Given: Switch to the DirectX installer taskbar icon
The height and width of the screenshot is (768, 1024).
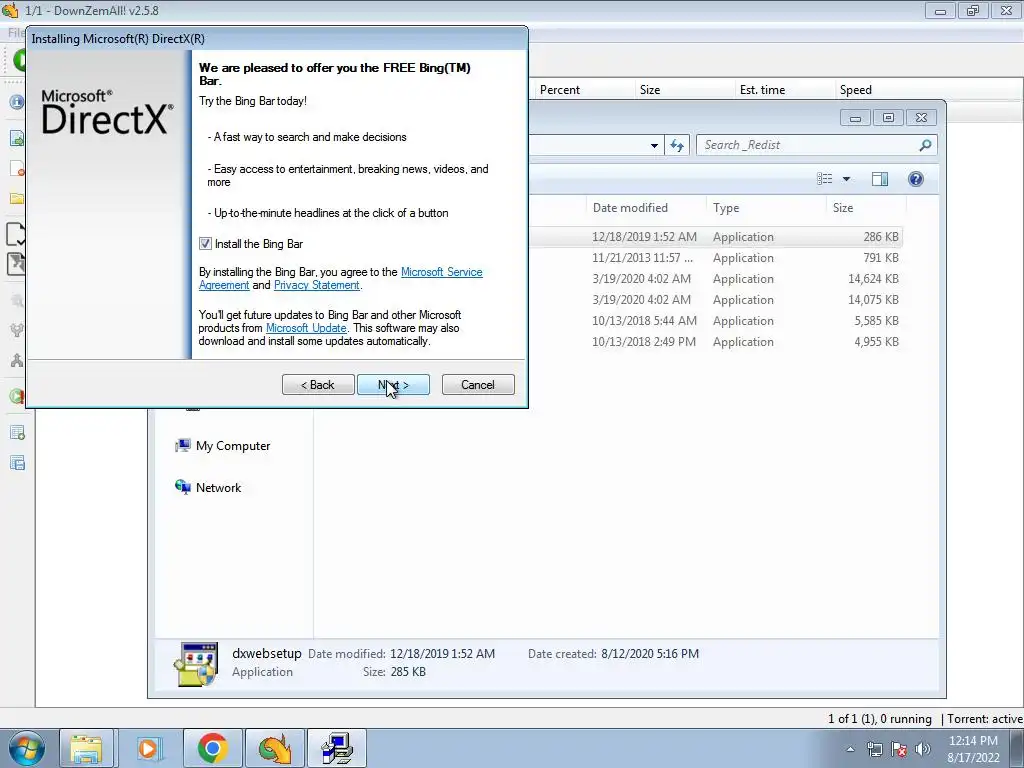Looking at the screenshot, I should tap(338, 748).
